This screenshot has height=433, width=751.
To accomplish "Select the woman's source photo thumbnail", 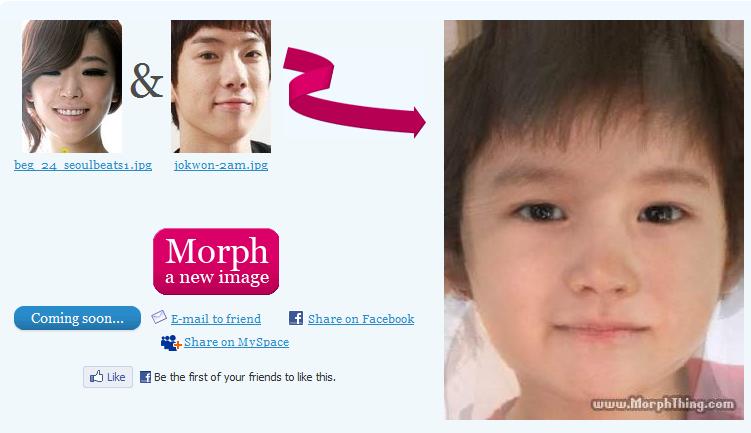I will coord(72,86).
